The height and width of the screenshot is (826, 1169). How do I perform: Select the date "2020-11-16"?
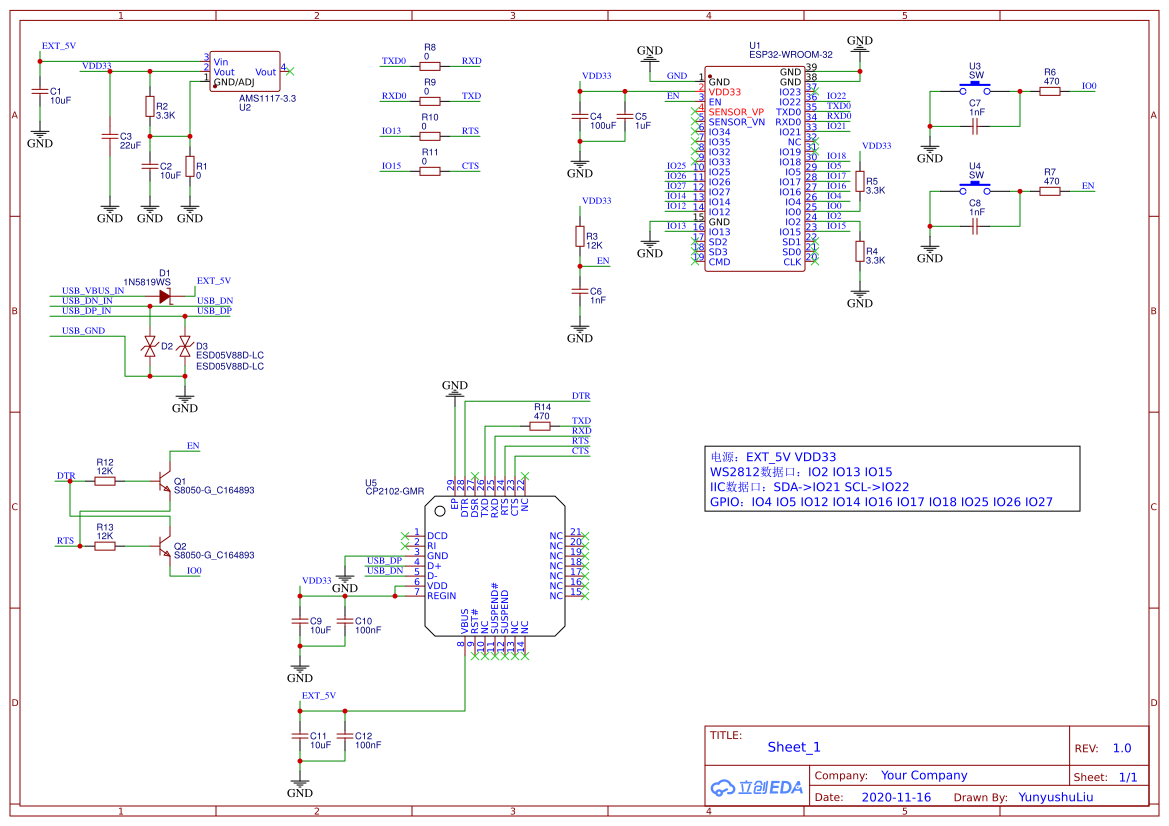tap(896, 797)
